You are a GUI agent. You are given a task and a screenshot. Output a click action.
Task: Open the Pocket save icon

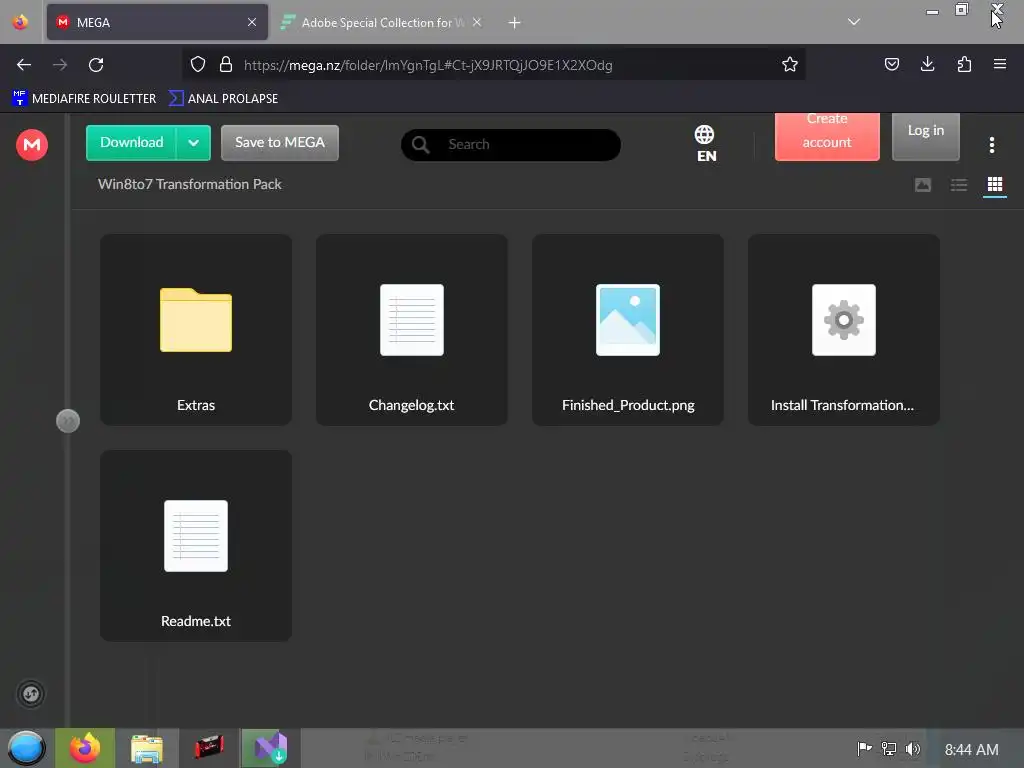(891, 65)
